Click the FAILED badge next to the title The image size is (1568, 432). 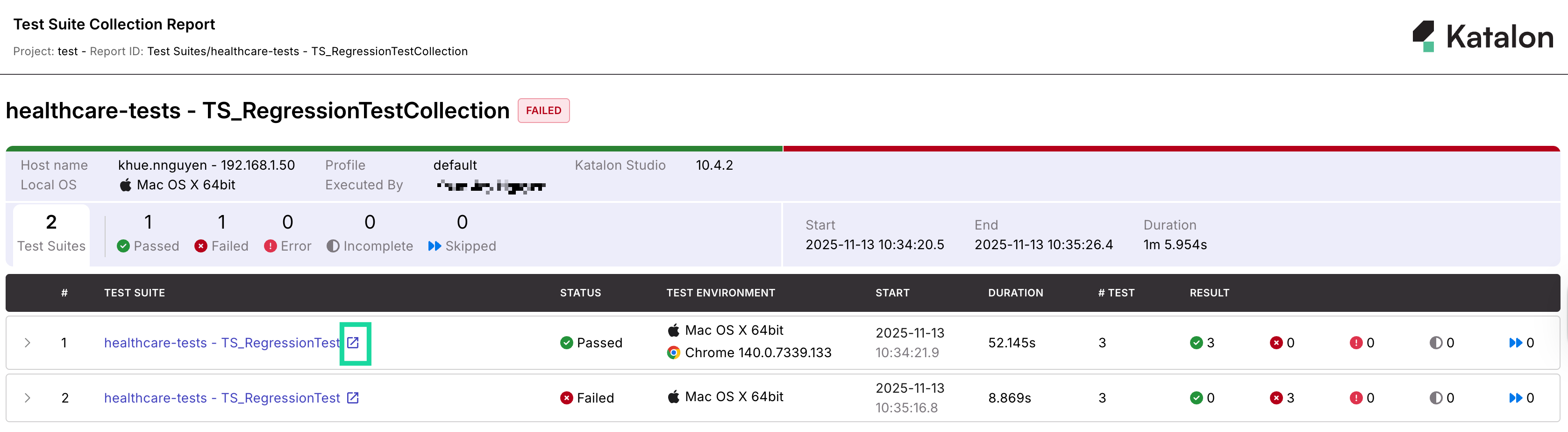coord(543,110)
